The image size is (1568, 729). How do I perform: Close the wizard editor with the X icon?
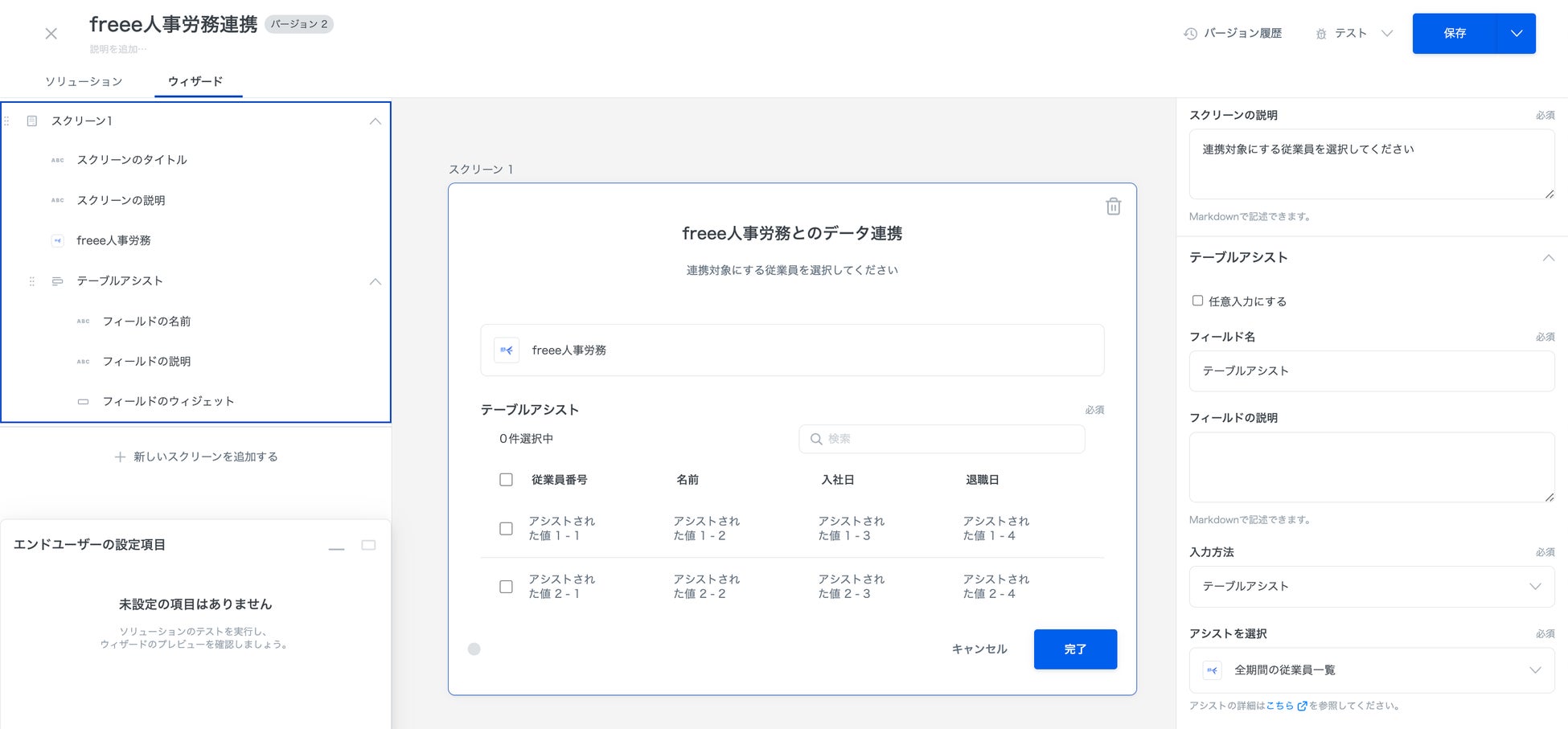(51, 34)
